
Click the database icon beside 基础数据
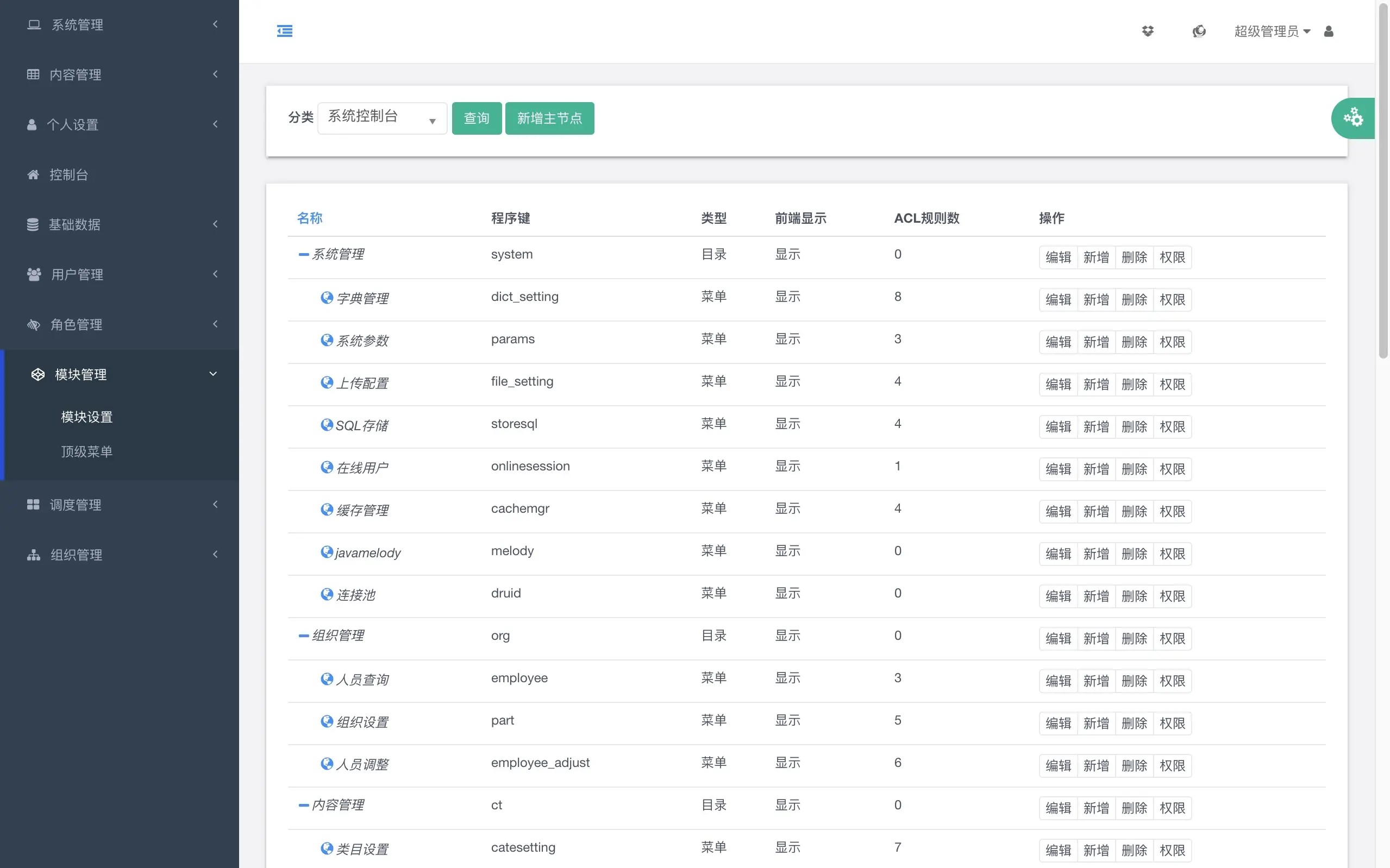33,224
